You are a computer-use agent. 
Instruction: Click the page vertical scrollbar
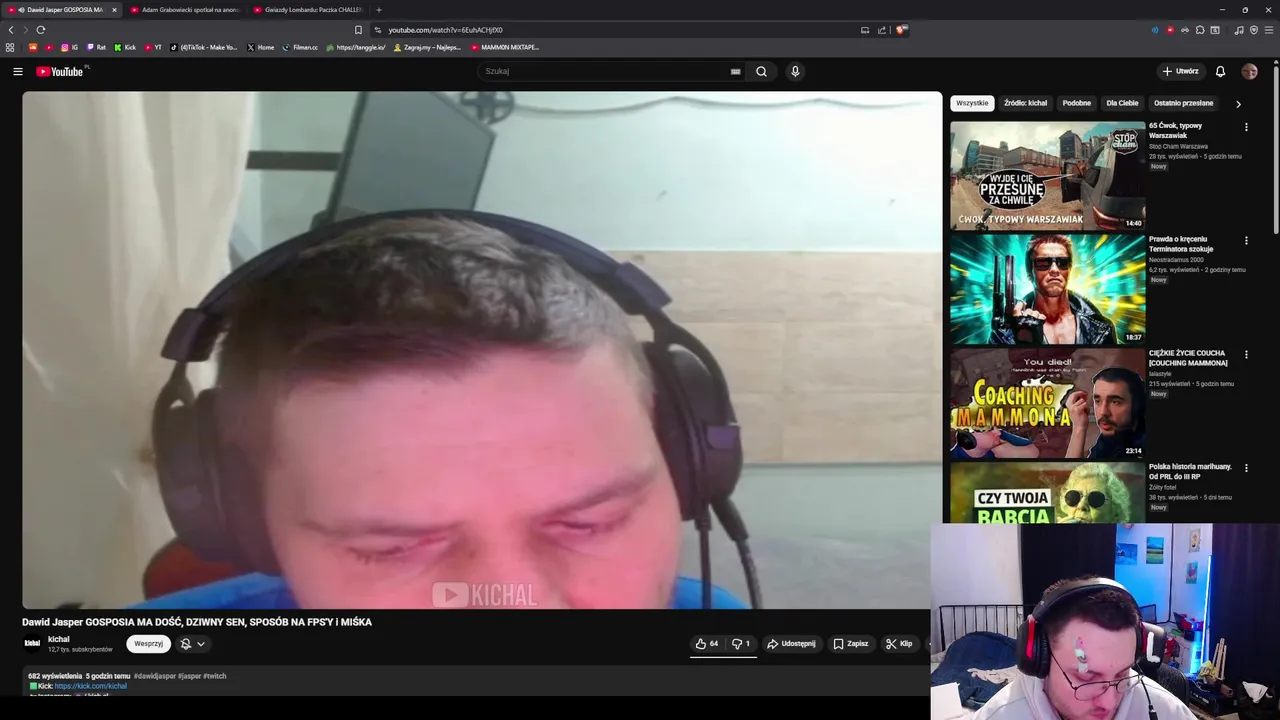pyautogui.click(x=1275, y=150)
